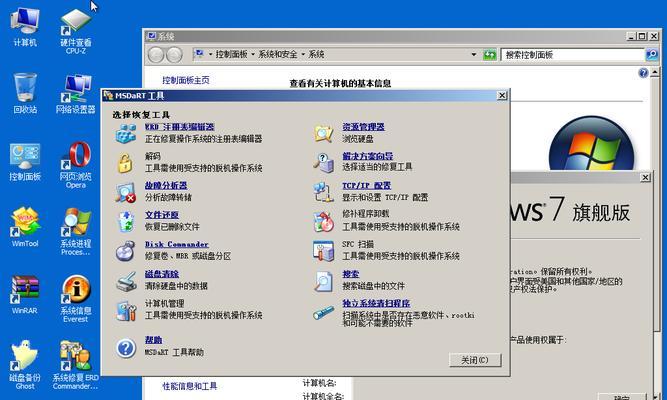Screen dimensions: 667x400
Task: Click the Search document magnifier icon
Action: coord(324,281)
